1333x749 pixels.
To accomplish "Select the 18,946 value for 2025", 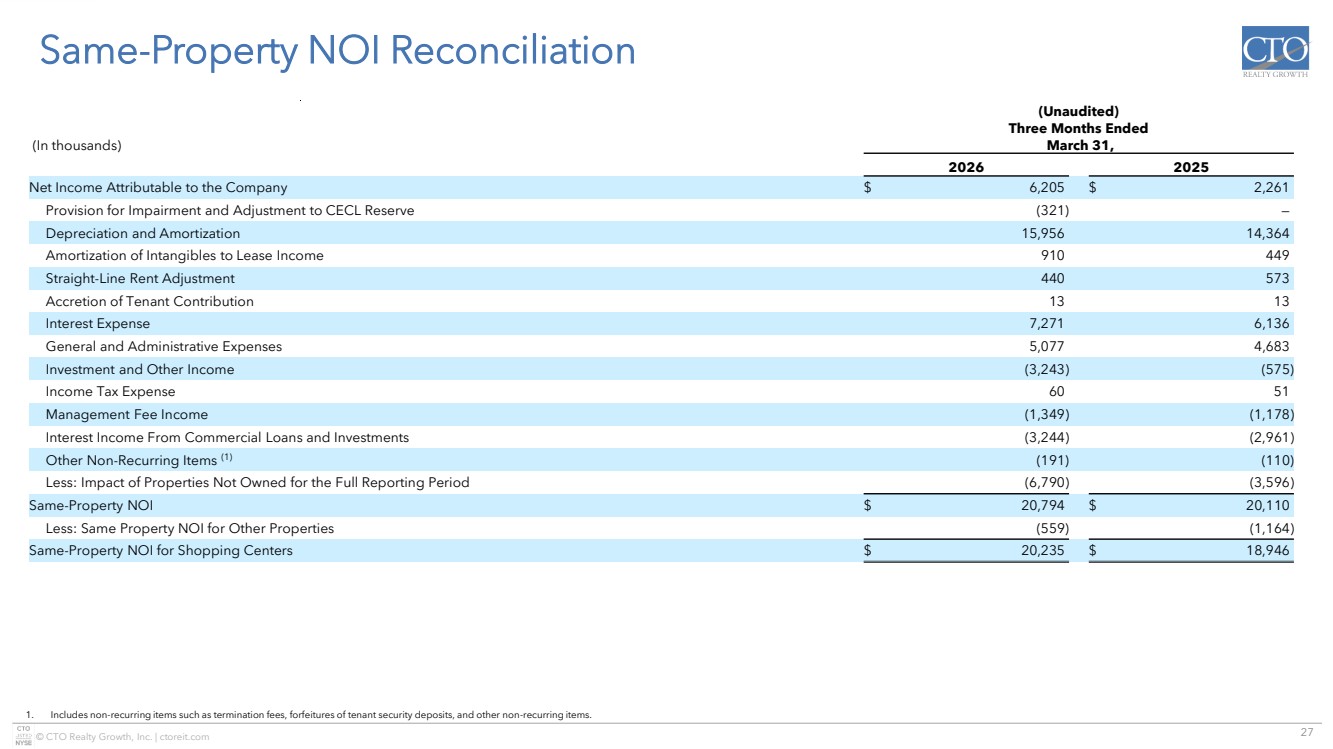I will [x=1265, y=551].
